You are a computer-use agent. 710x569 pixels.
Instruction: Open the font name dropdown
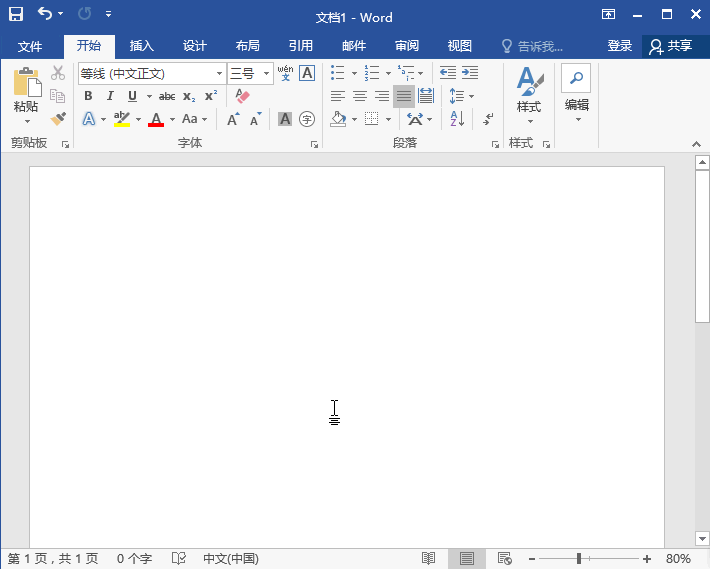[x=219, y=74]
